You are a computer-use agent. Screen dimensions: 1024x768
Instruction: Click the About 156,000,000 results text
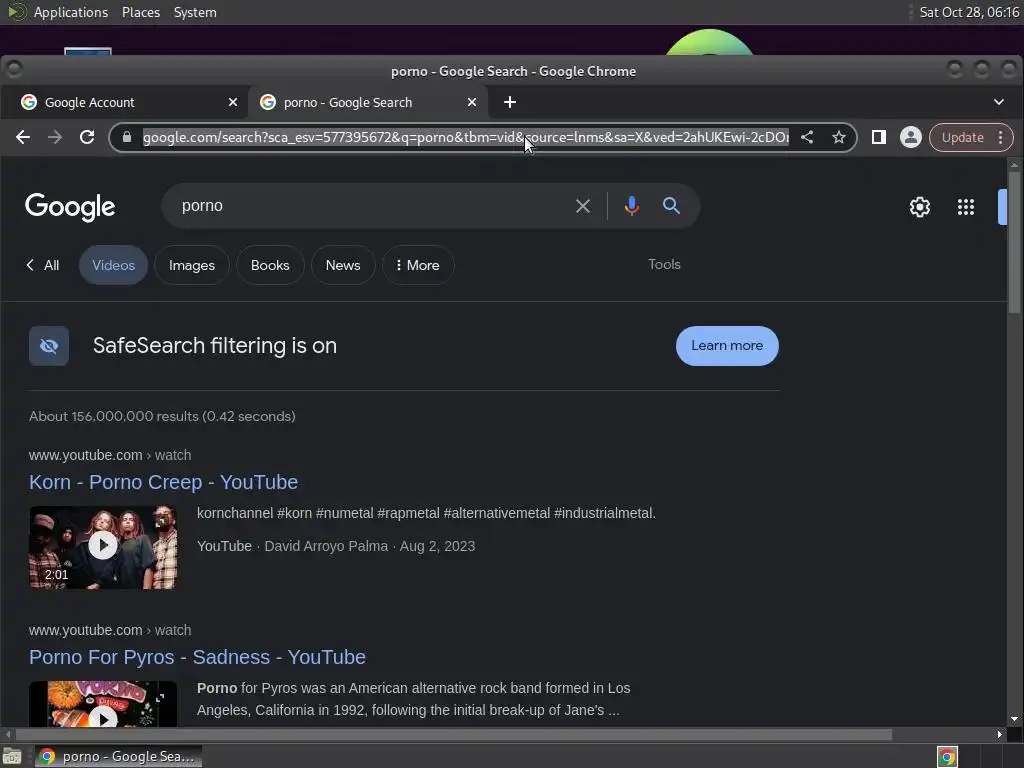pyautogui.click(x=162, y=417)
